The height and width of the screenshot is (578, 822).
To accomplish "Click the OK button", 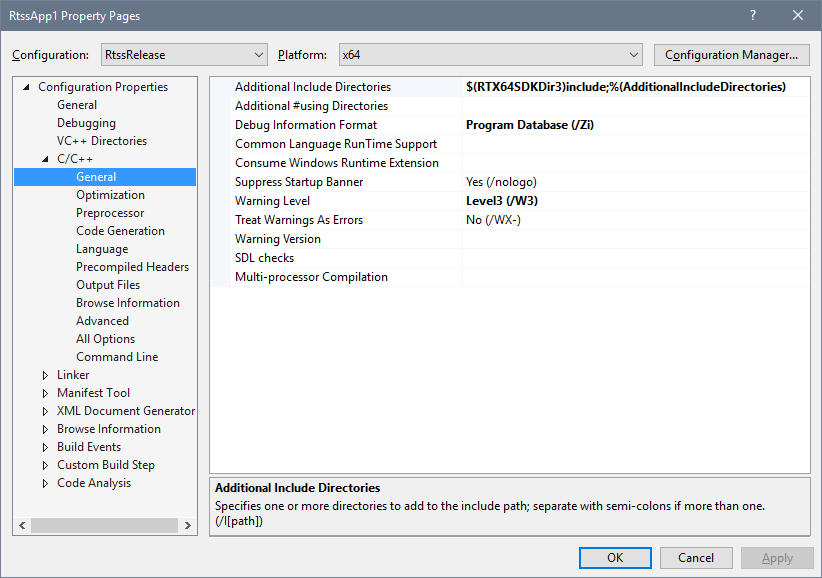I will pyautogui.click(x=614, y=557).
